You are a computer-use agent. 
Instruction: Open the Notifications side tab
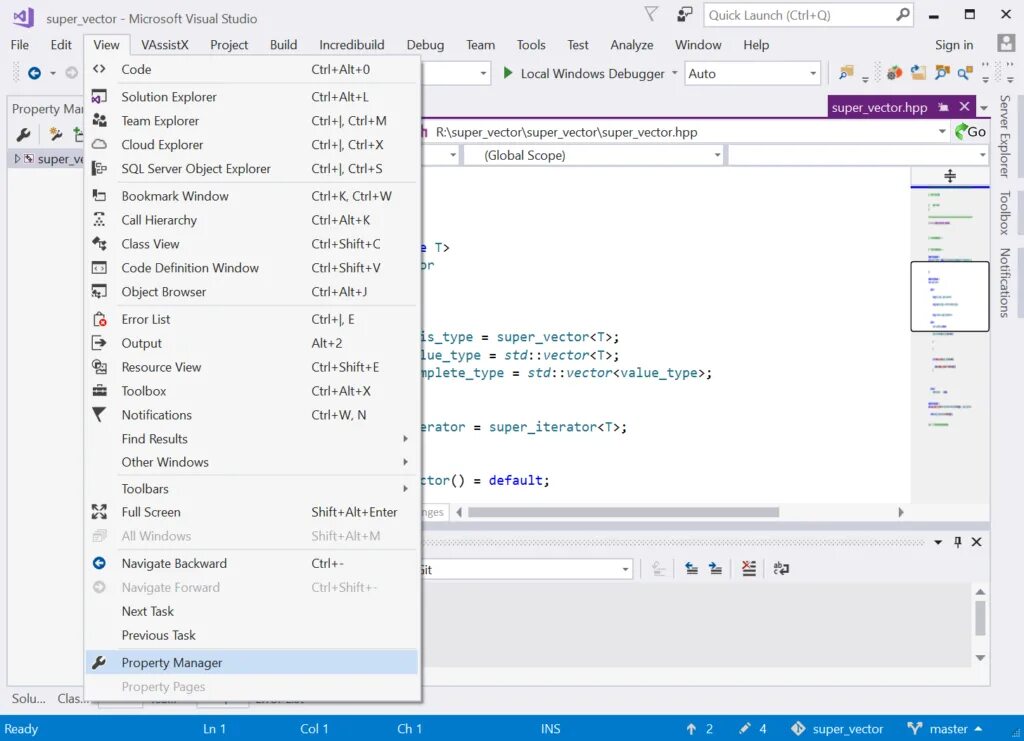(1005, 283)
